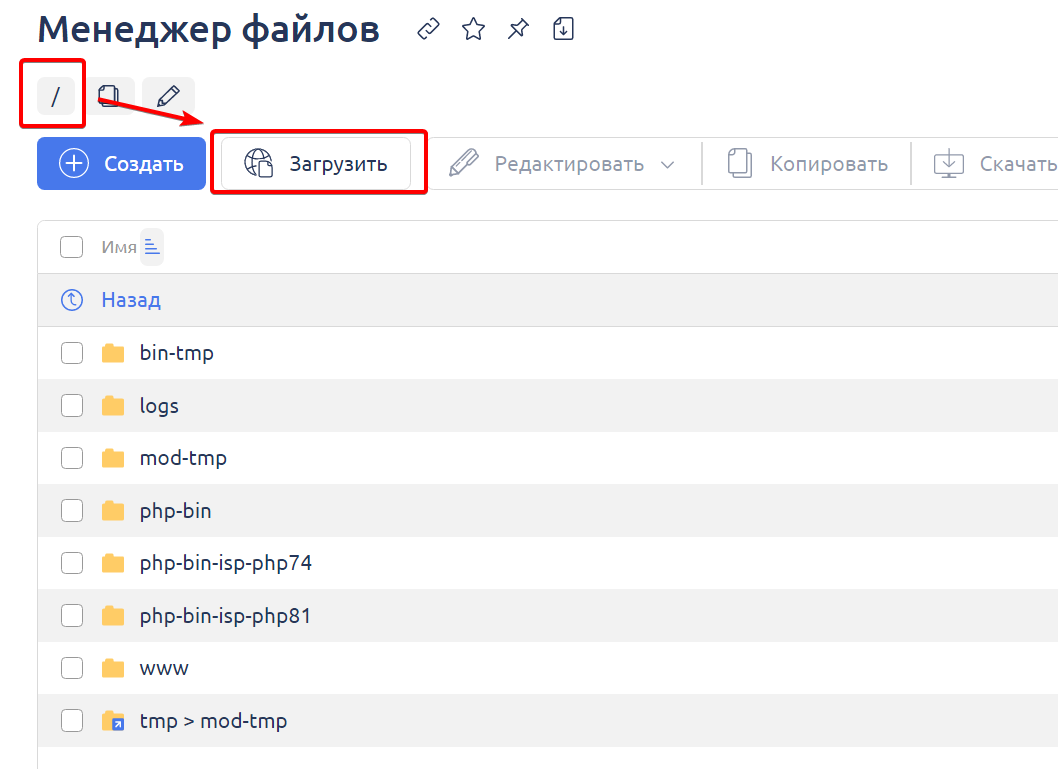Pin the file manager page
The height and width of the screenshot is (769, 1058).
(x=517, y=29)
